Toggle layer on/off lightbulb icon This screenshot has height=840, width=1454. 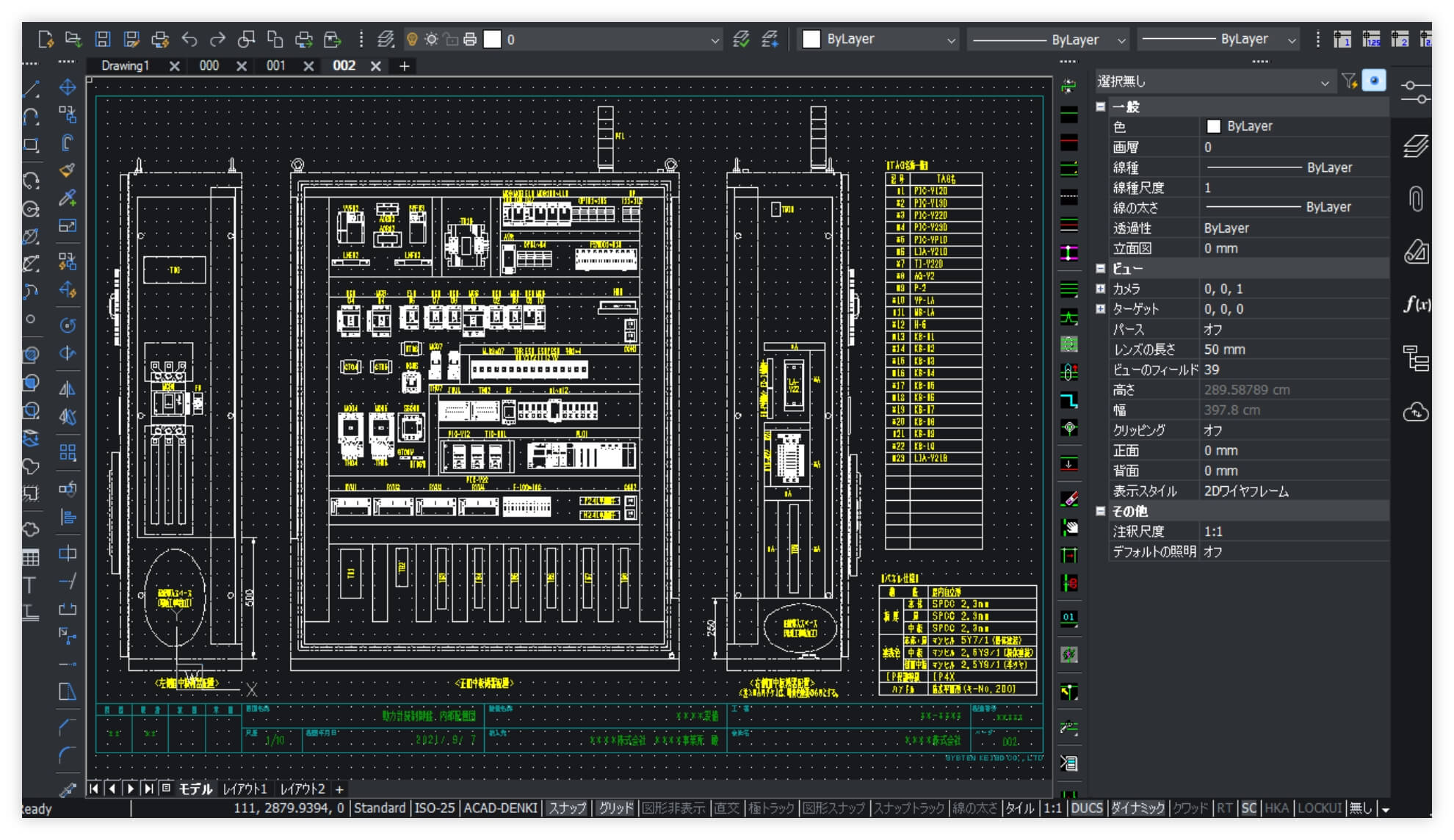[x=412, y=39]
